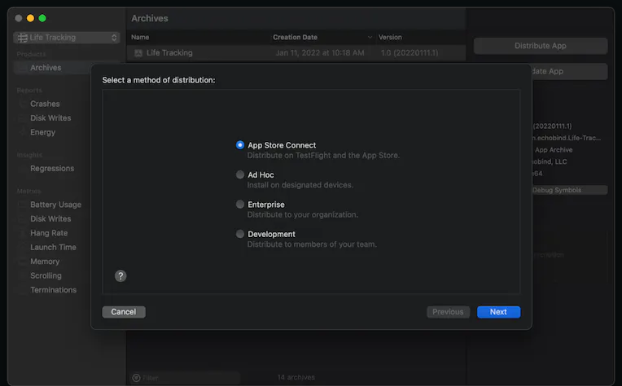Screen dimensions: 622x386
Task: Click version 1.0 (20220111.1) in the archive row
Action: pyautogui.click(x=409, y=53)
